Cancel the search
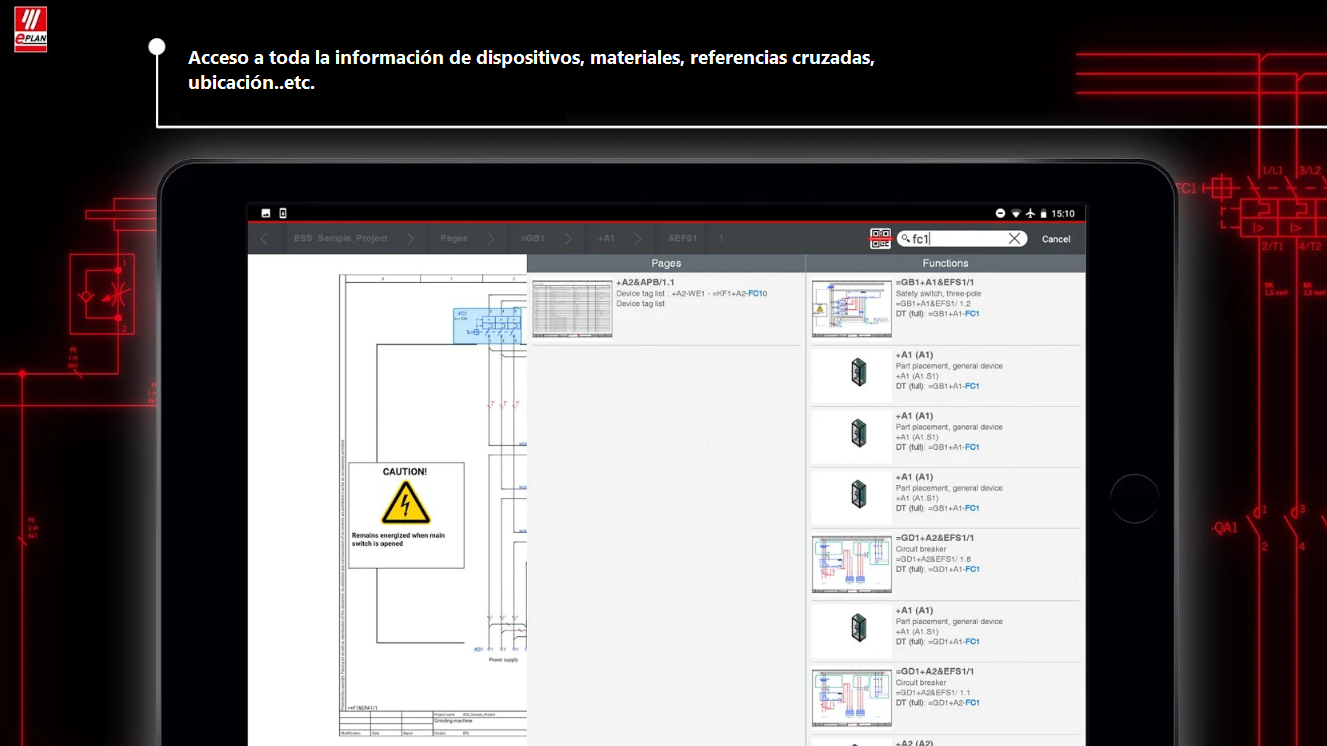Image resolution: width=1327 pixels, height=746 pixels. coord(1056,239)
